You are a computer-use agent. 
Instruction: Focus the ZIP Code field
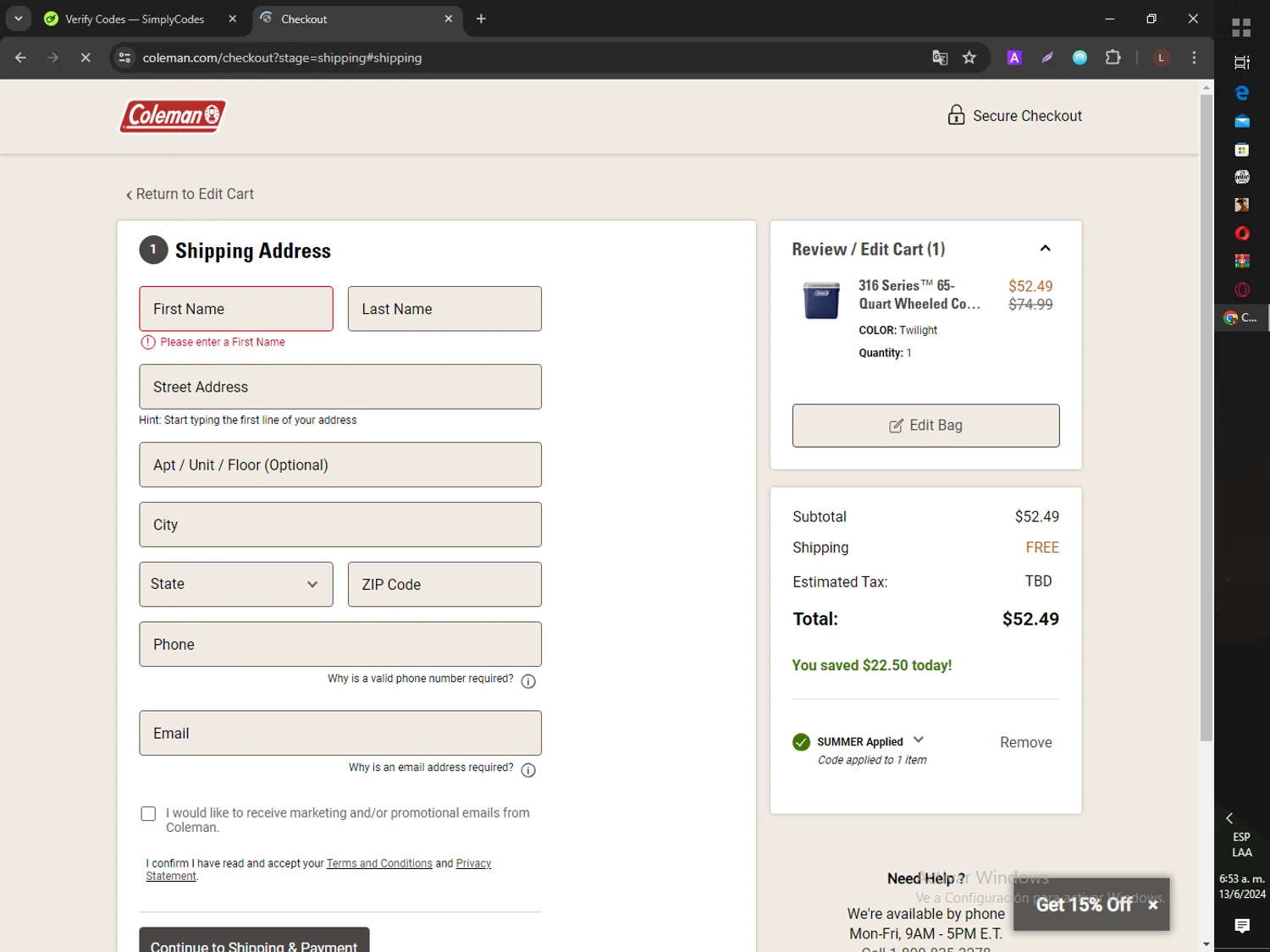point(444,584)
